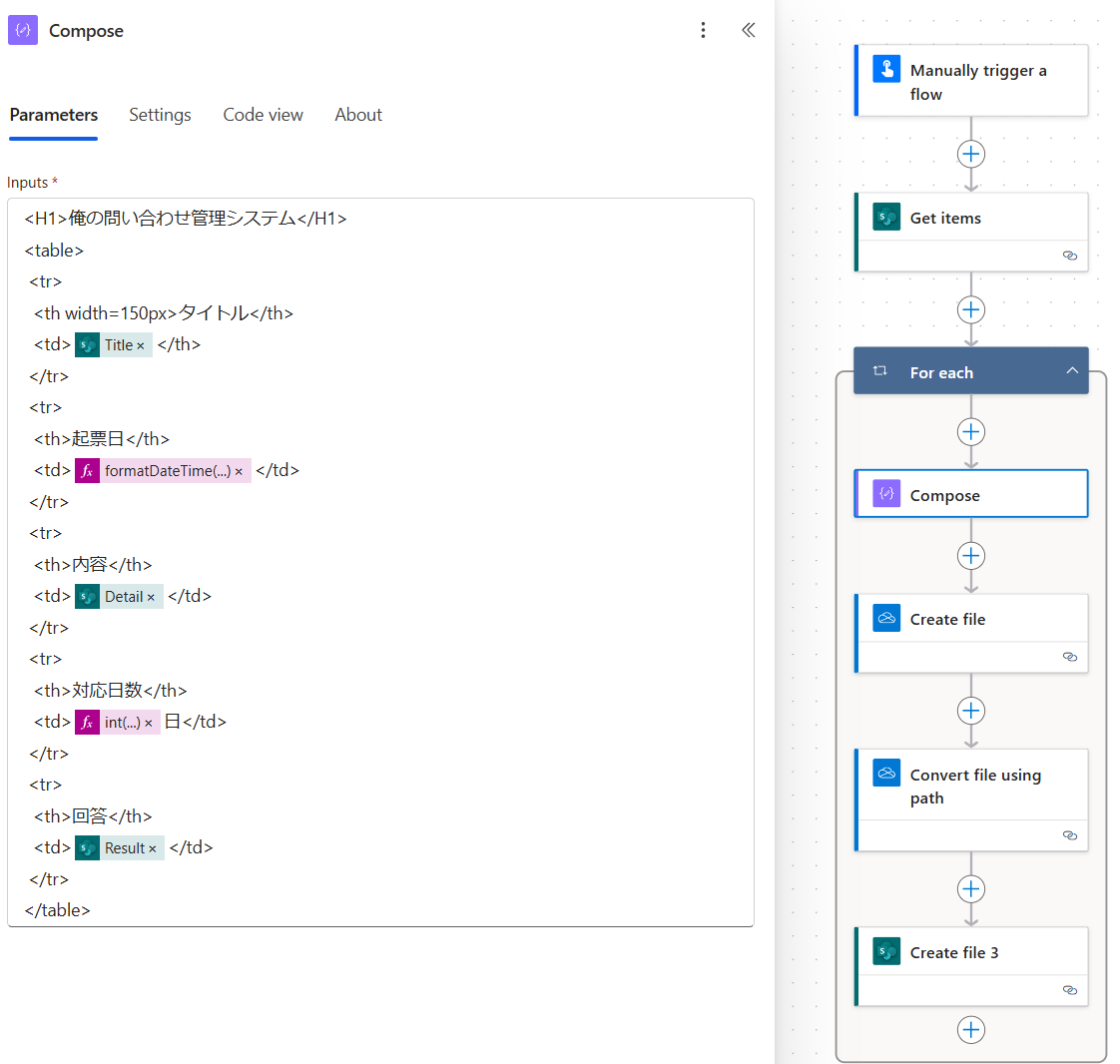This screenshot has height=1064, width=1120.
Task: Switch to the Settings tab
Action: 160,115
